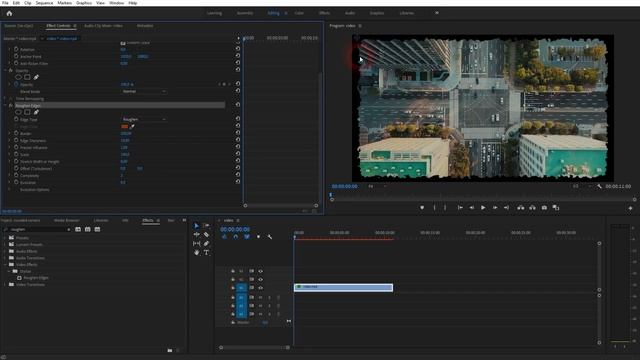Expand Lumetri Presets folder
The image size is (640, 360).
click(5, 244)
